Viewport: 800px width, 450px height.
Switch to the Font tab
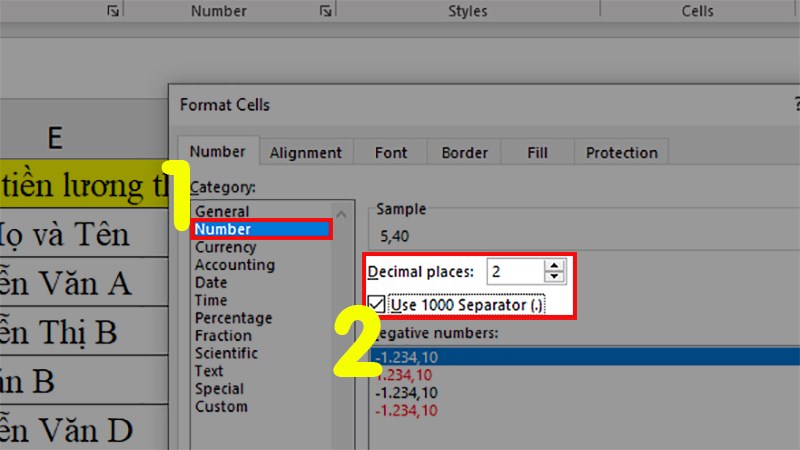391,153
